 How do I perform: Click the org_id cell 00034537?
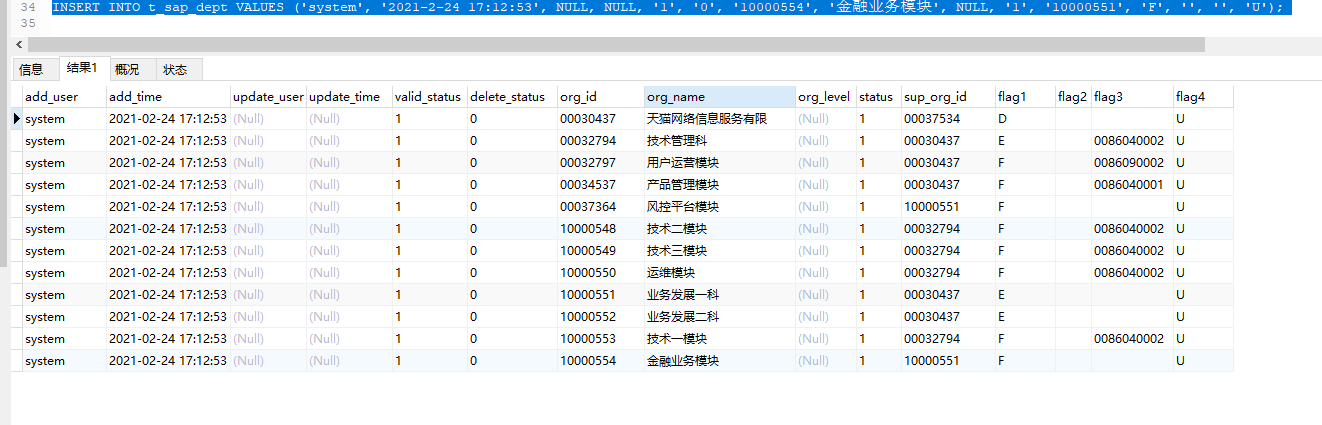coord(600,185)
